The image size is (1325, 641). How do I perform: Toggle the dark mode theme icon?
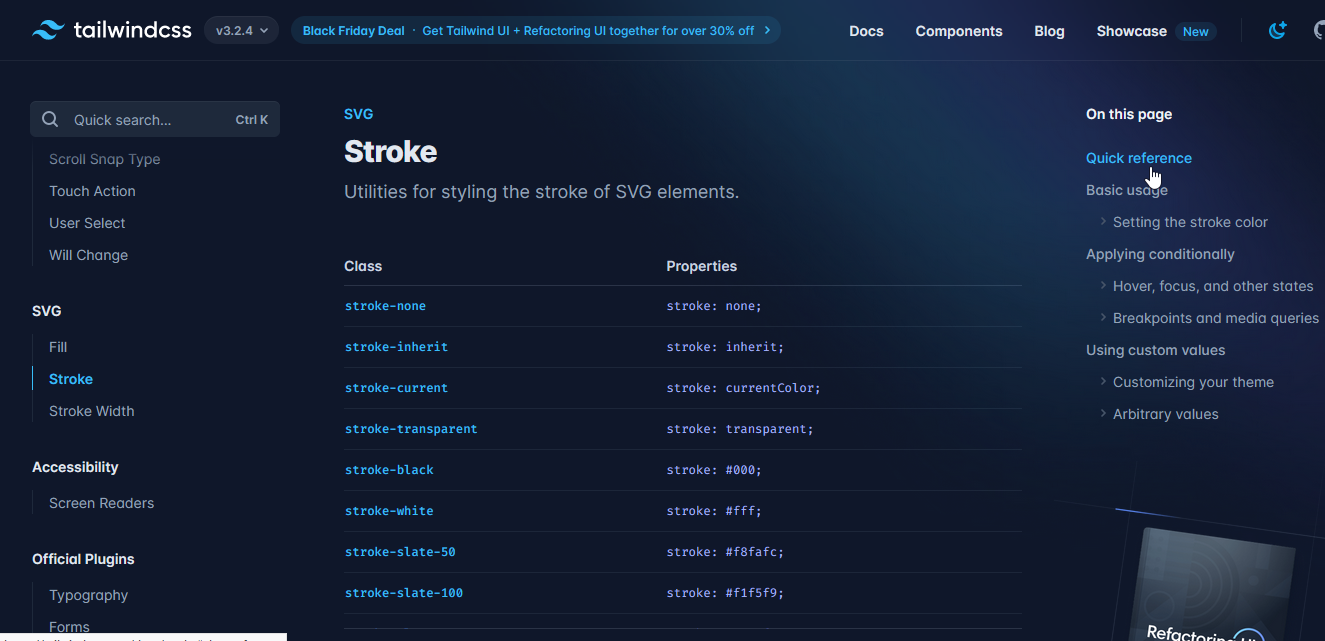1277,31
